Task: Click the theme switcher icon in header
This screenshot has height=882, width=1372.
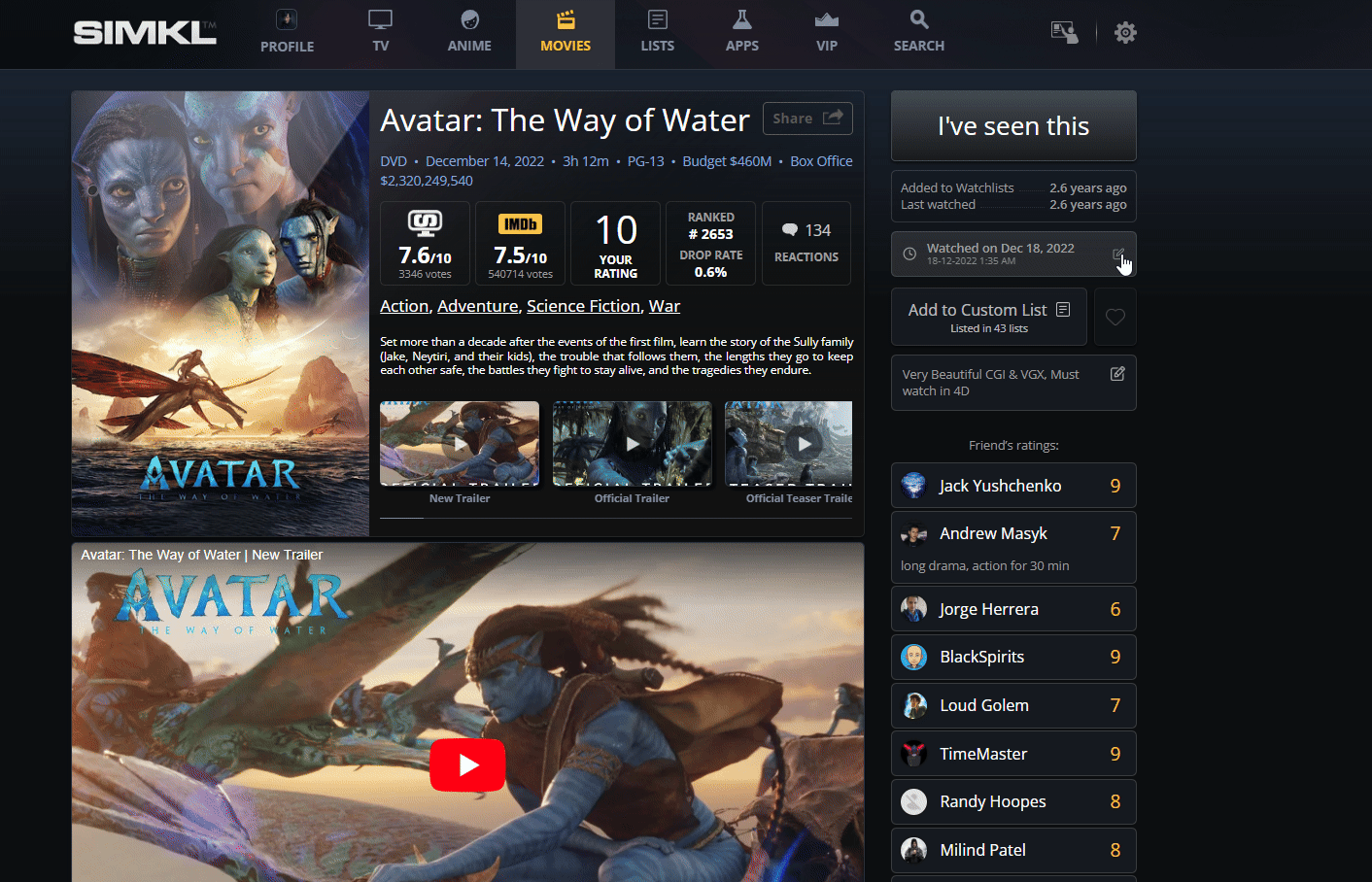Action: (x=1064, y=33)
